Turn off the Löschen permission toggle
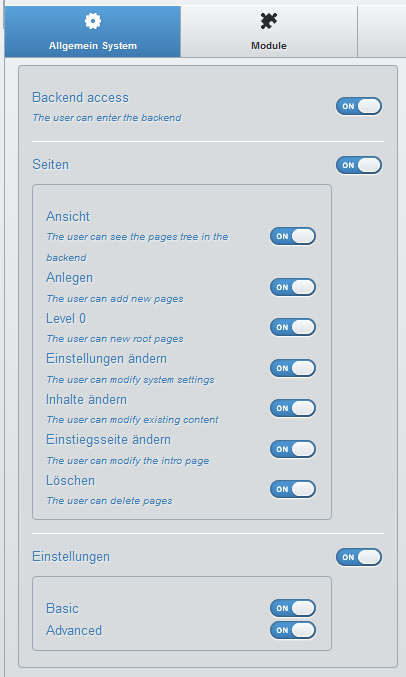The width and height of the screenshot is (406, 677). click(x=293, y=489)
